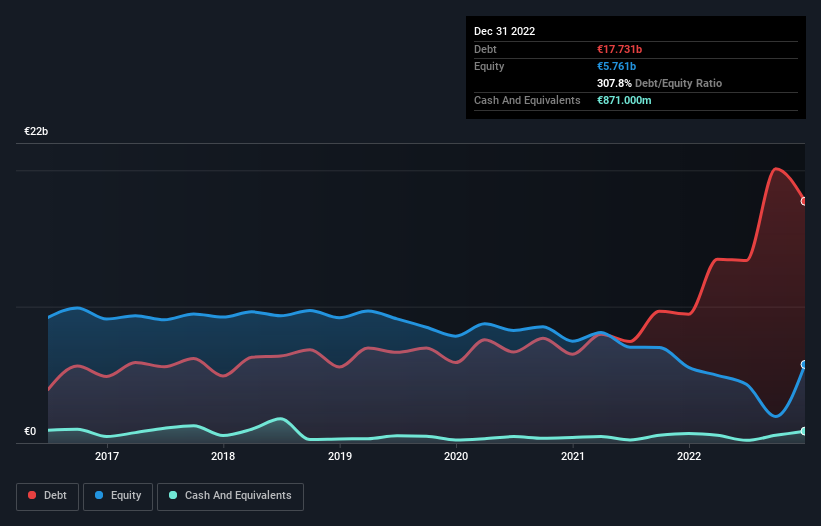Select the 2019 x-axis label
821x526 pixels.
tap(340, 456)
